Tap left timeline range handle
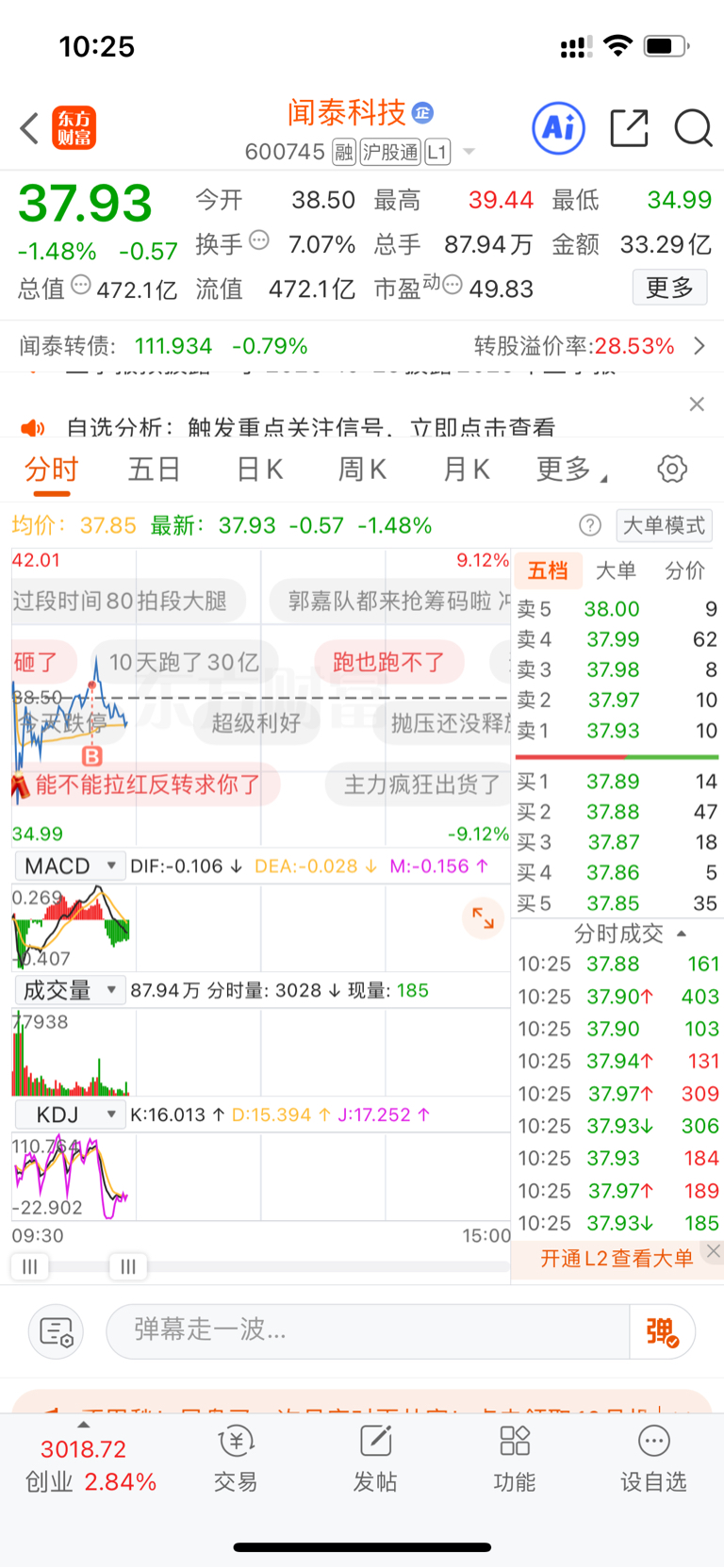Screen dimensions: 724x1568 click(30, 1266)
